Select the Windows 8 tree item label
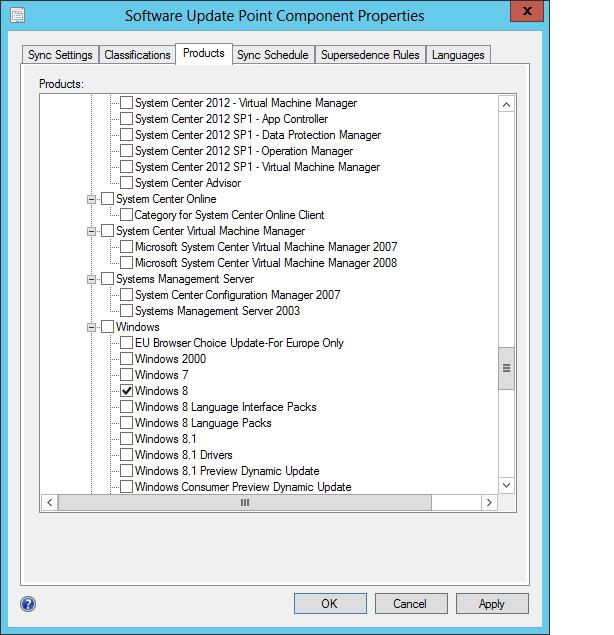614x635 pixels. (x=162, y=391)
